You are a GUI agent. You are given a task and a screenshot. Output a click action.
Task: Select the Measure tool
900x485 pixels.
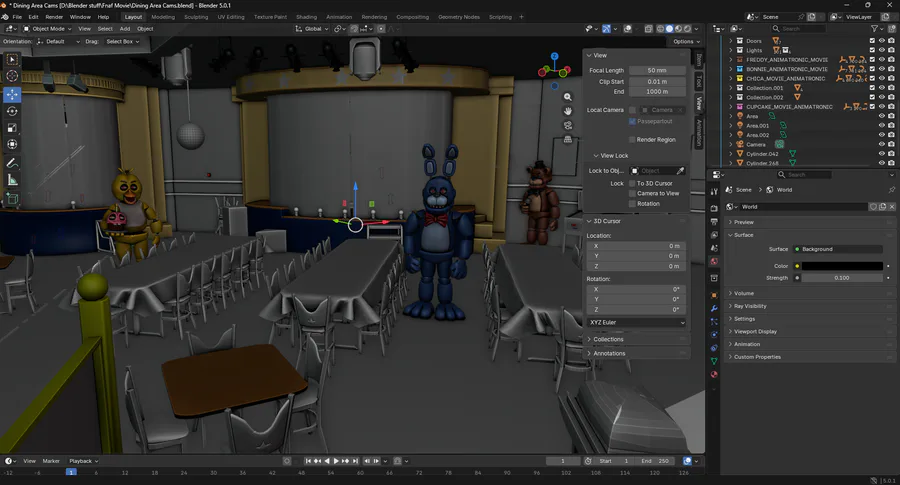pos(12,181)
